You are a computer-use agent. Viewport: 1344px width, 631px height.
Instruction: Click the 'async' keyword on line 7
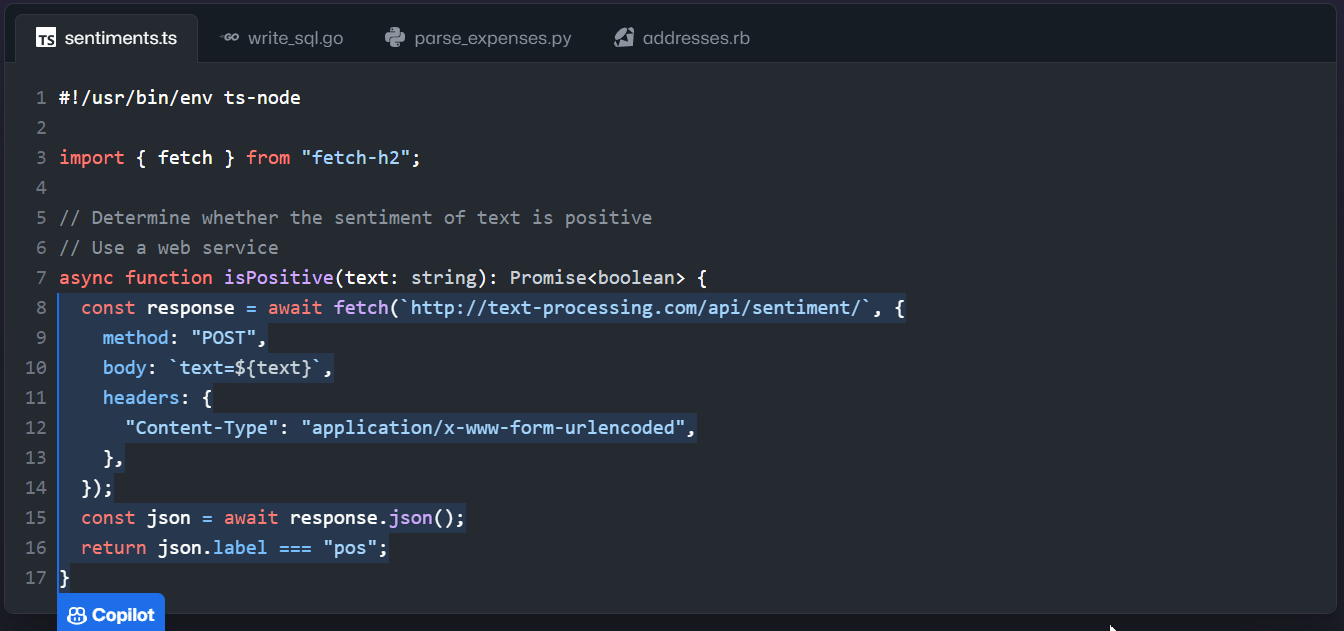coord(86,278)
